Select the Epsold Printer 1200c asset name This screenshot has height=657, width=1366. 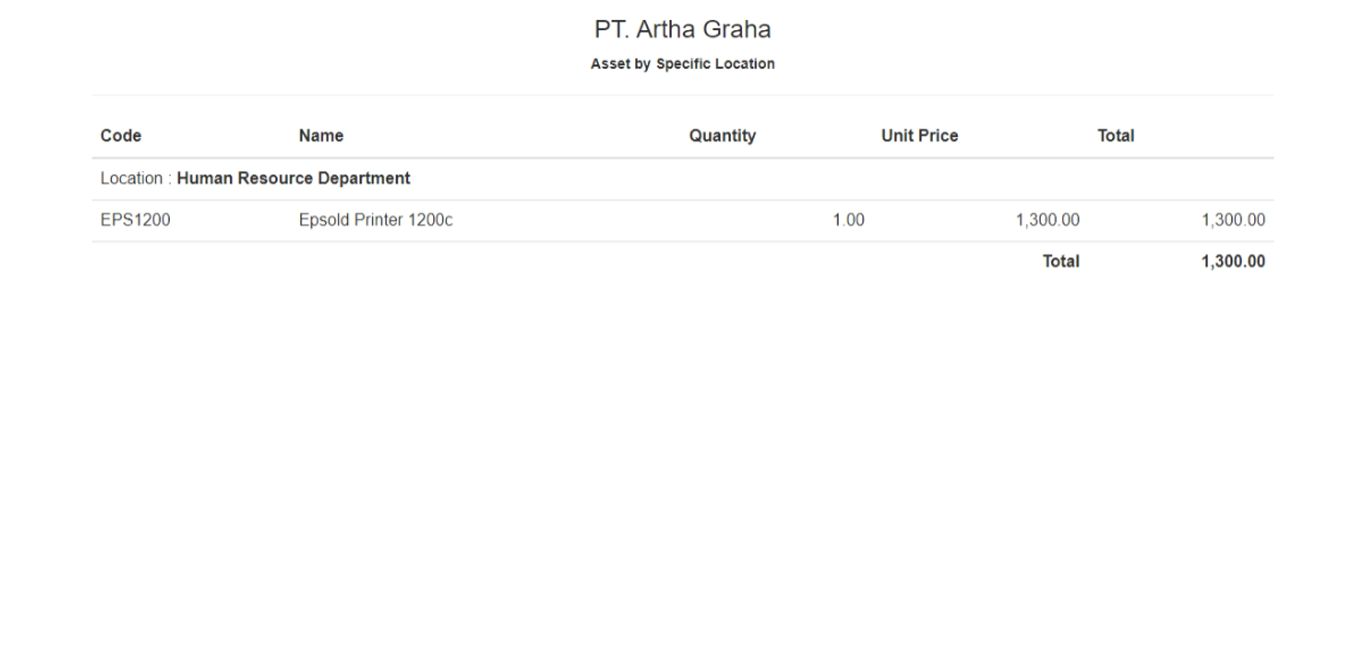click(375, 221)
